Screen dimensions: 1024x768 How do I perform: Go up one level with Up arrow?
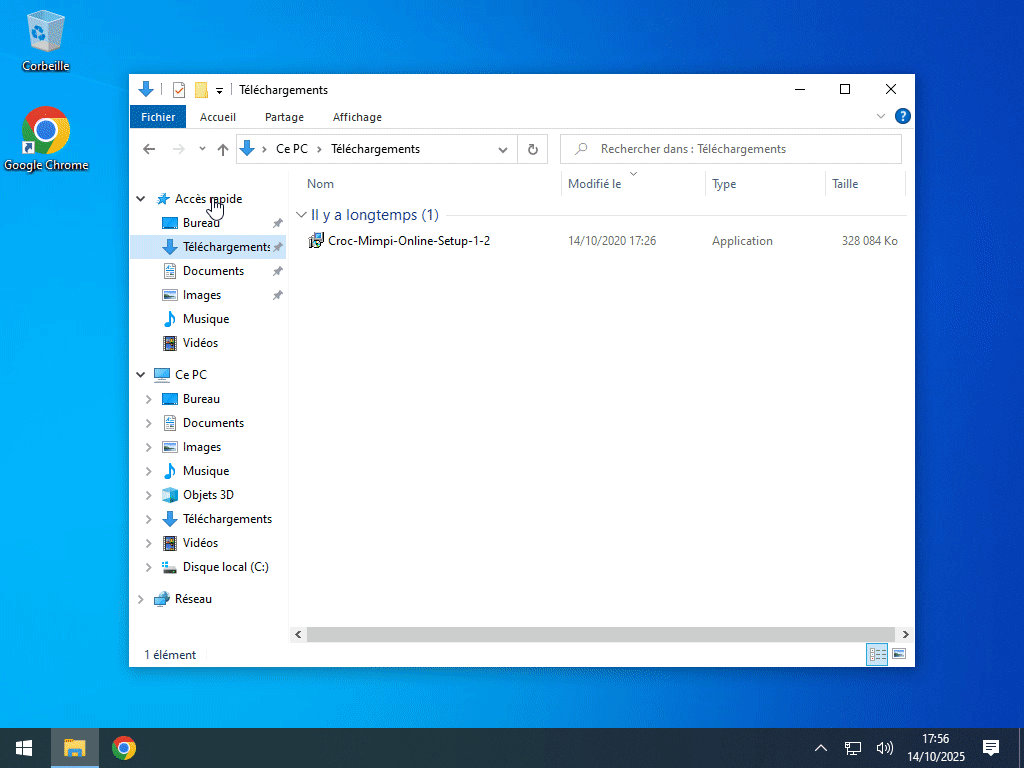pyautogui.click(x=223, y=149)
